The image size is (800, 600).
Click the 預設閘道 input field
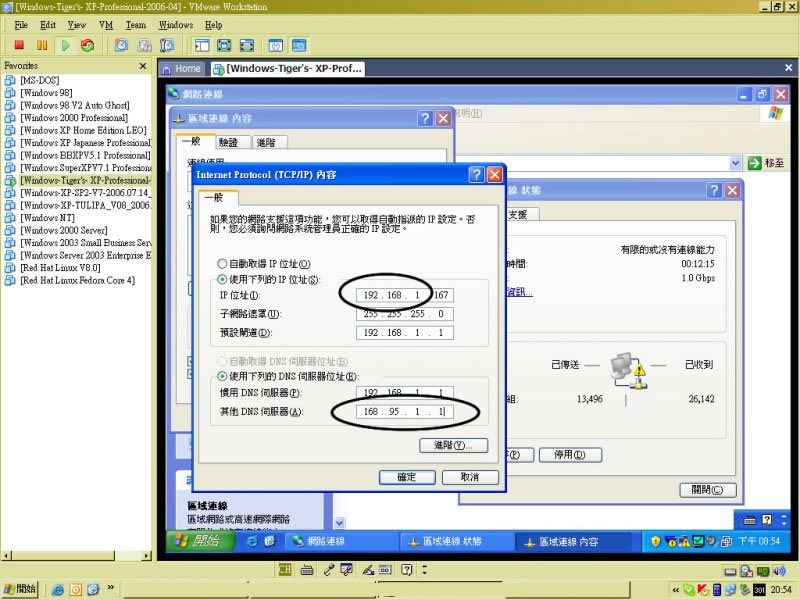coord(405,333)
